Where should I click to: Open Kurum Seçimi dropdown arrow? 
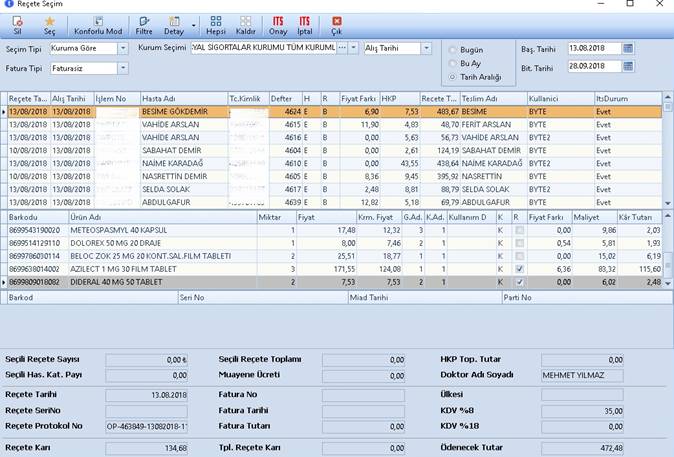353,48
